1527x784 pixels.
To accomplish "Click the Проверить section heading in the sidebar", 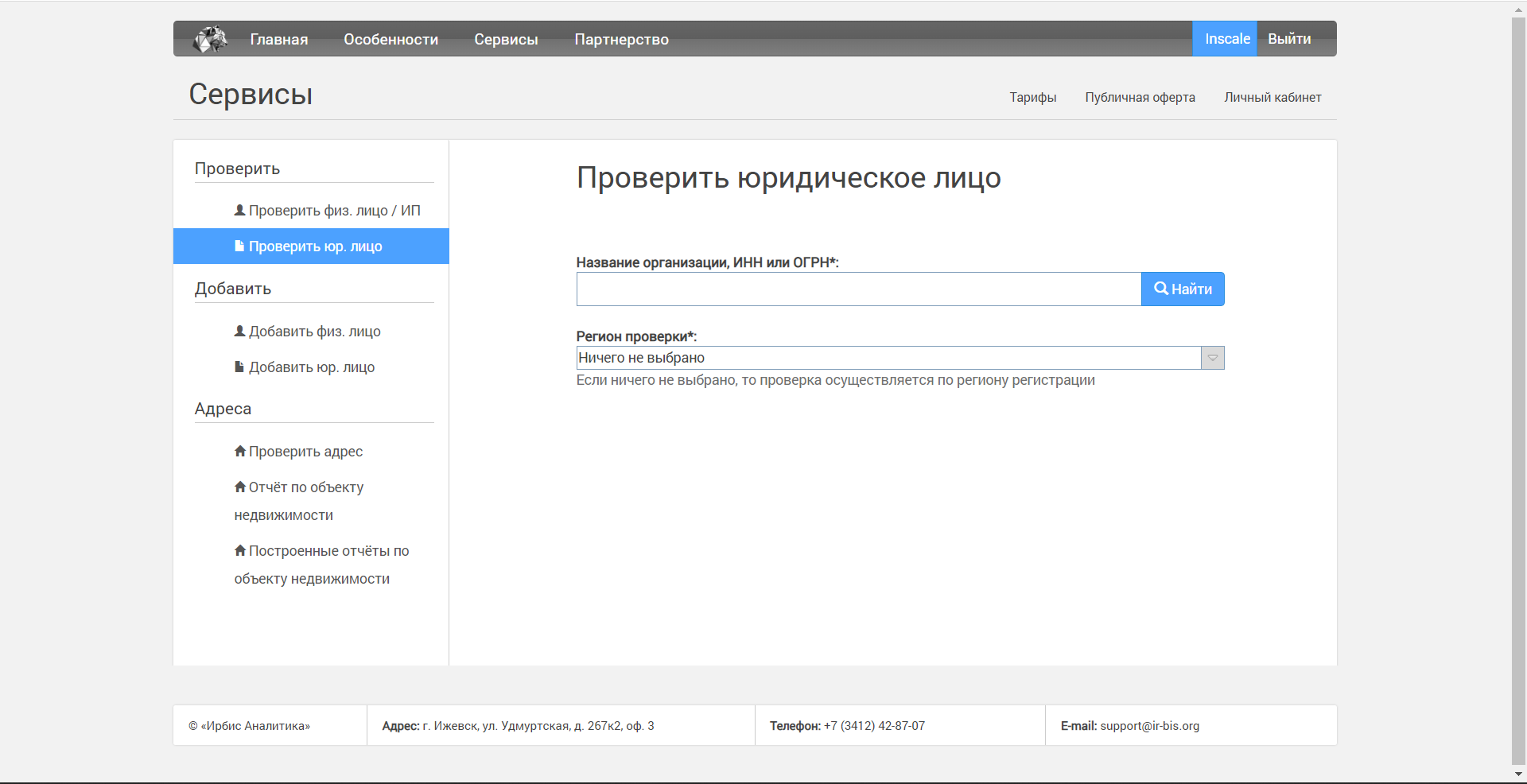I will point(237,169).
